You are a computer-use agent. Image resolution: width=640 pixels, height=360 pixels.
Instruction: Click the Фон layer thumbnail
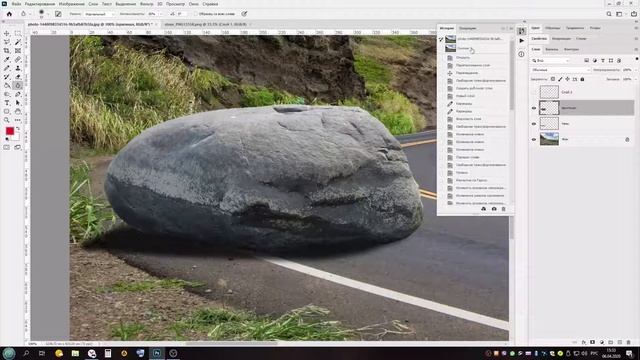(x=549, y=139)
